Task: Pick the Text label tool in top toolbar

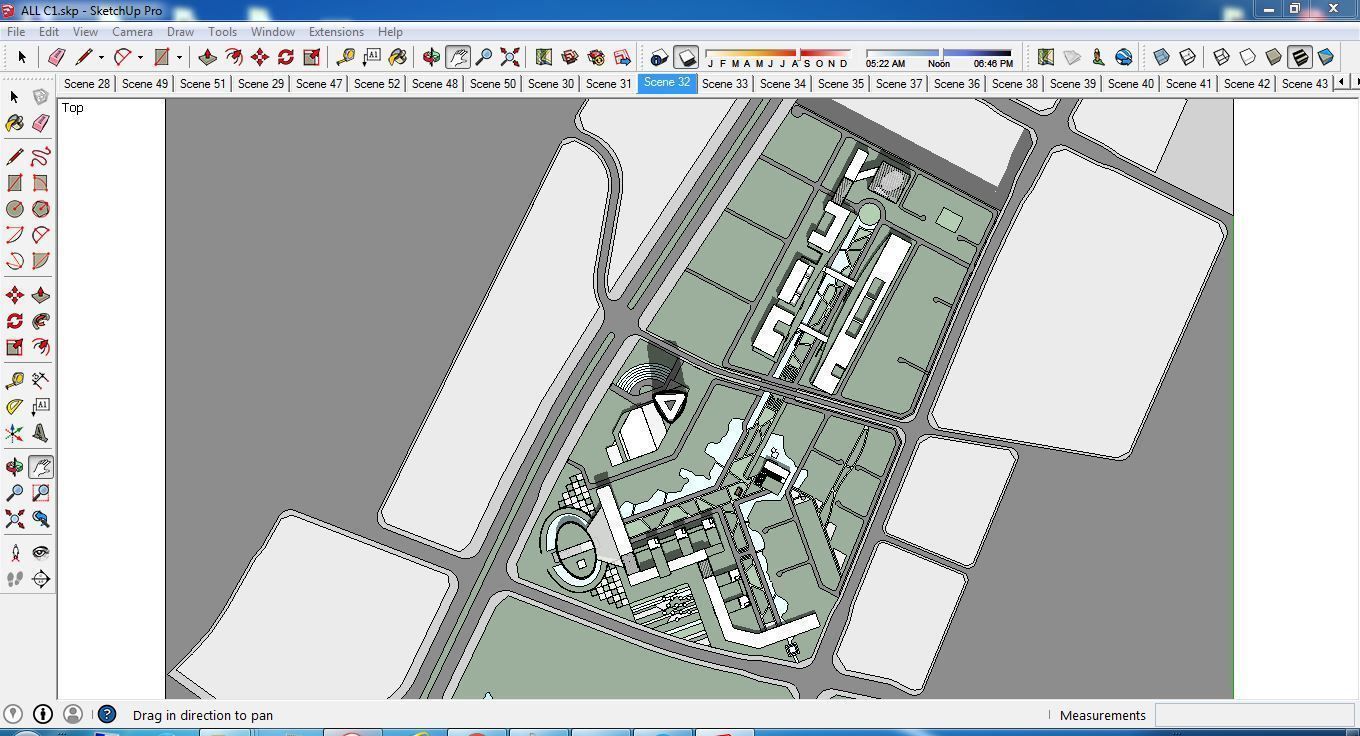Action: pos(372,57)
